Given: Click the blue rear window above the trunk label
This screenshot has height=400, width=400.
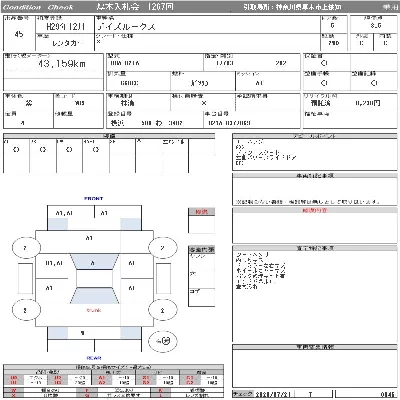Looking at the screenshot, I should pyautogui.click(x=94, y=295).
